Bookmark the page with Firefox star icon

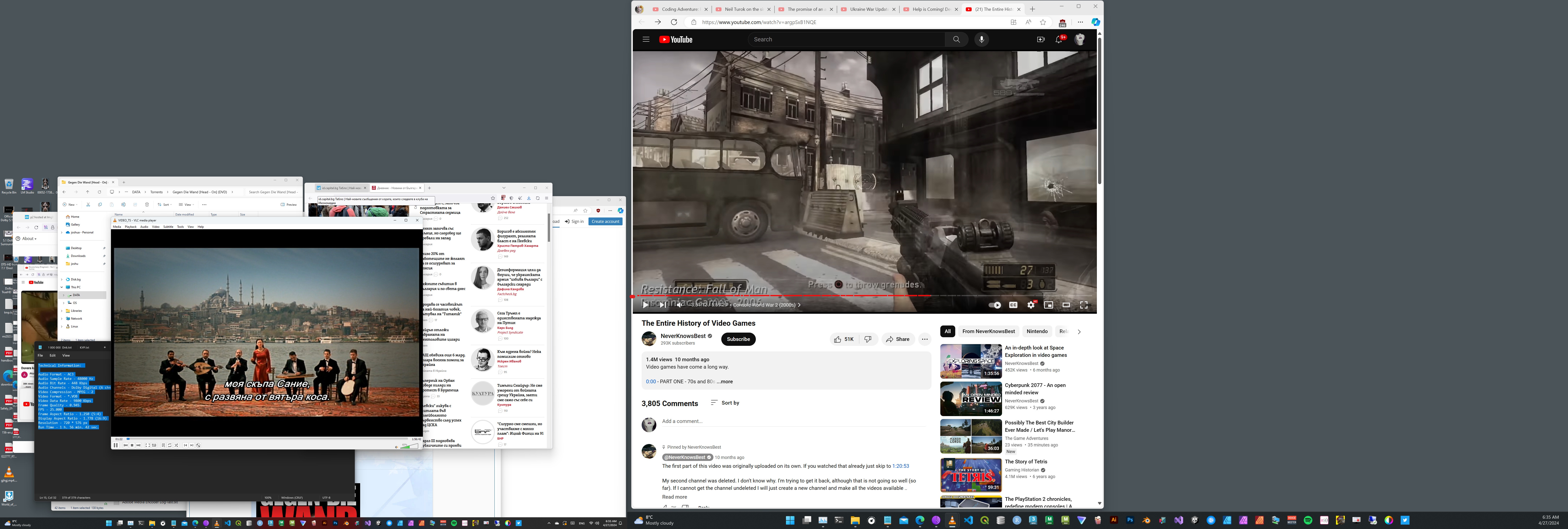click(x=493, y=198)
